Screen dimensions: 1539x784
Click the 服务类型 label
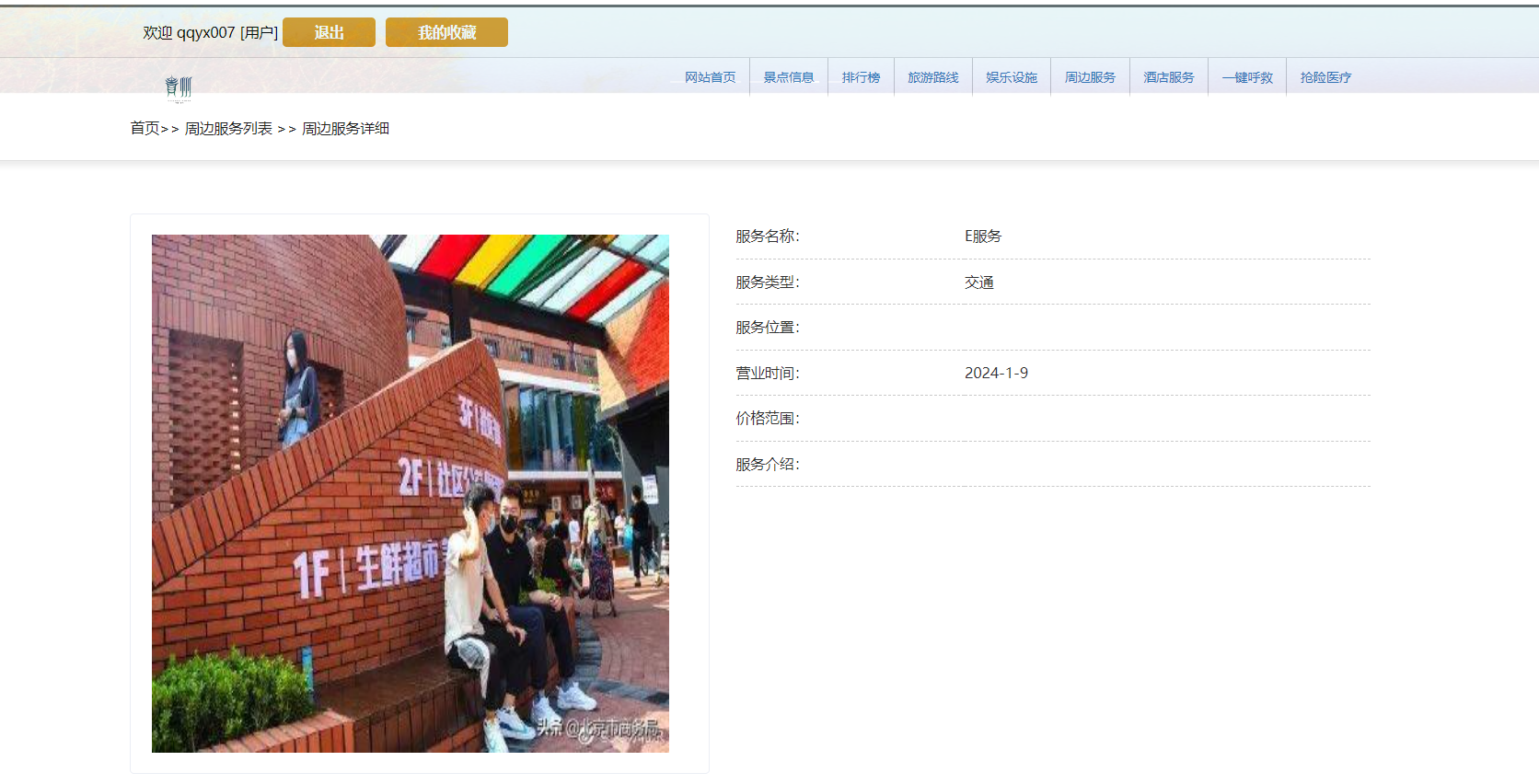coord(768,282)
